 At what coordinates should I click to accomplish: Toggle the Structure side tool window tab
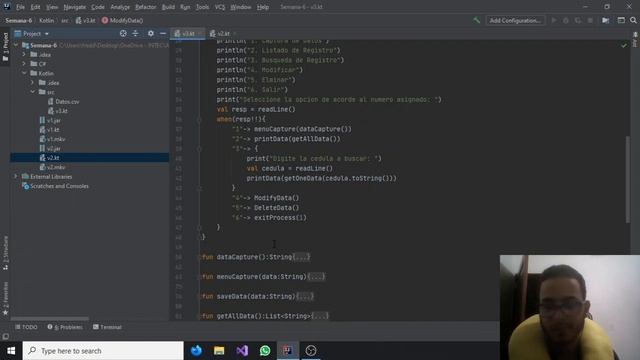coord(5,253)
